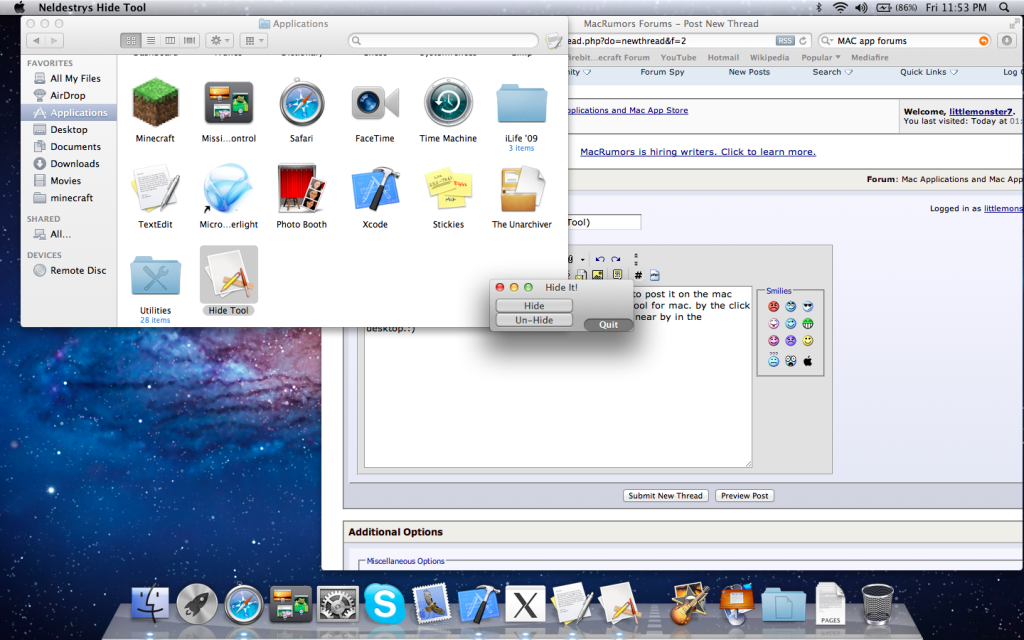1024x640 pixels.
Task: Select Documents in Finder sidebar
Action: [69, 146]
